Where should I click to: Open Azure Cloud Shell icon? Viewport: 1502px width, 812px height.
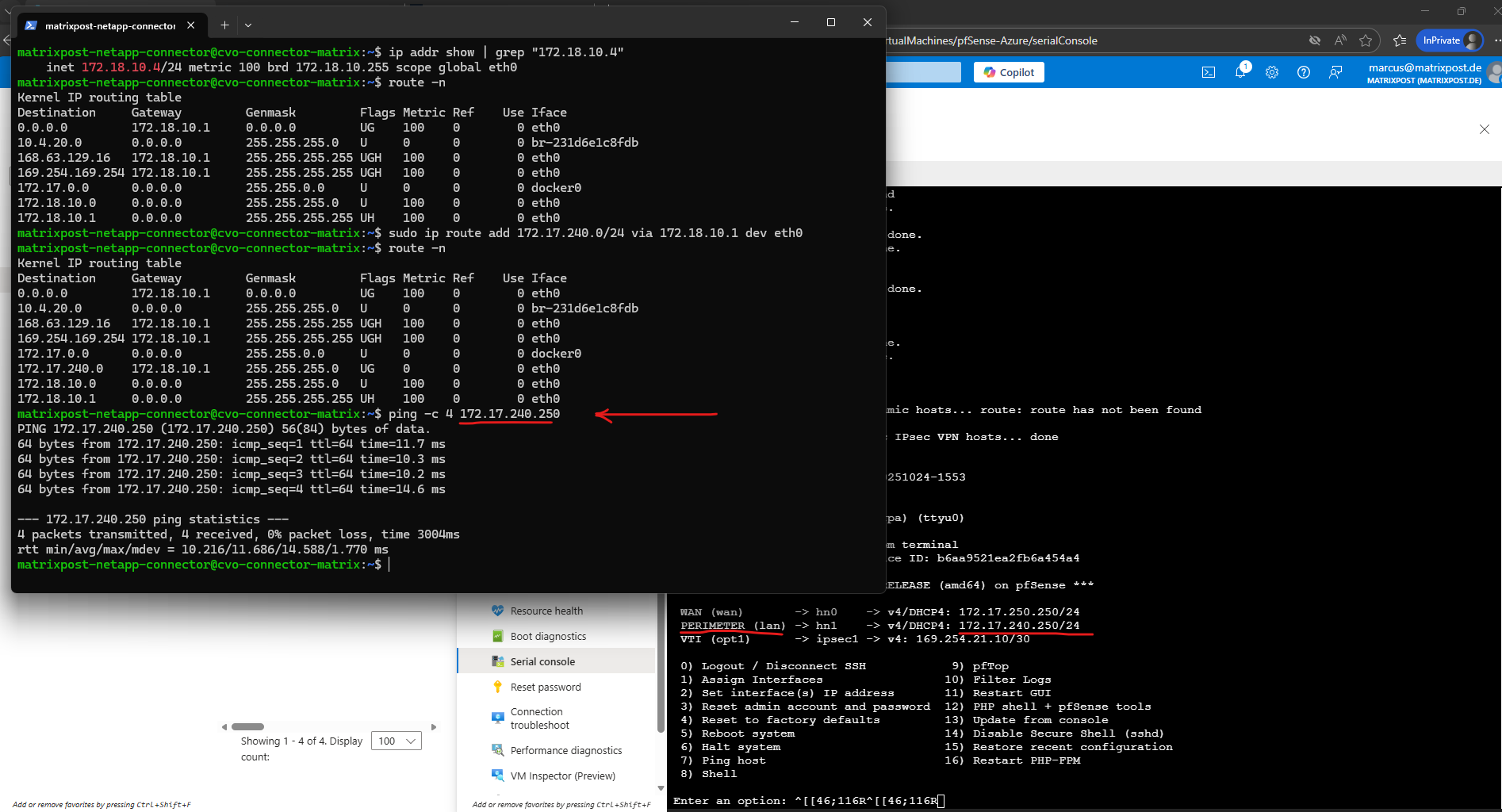coord(1209,72)
